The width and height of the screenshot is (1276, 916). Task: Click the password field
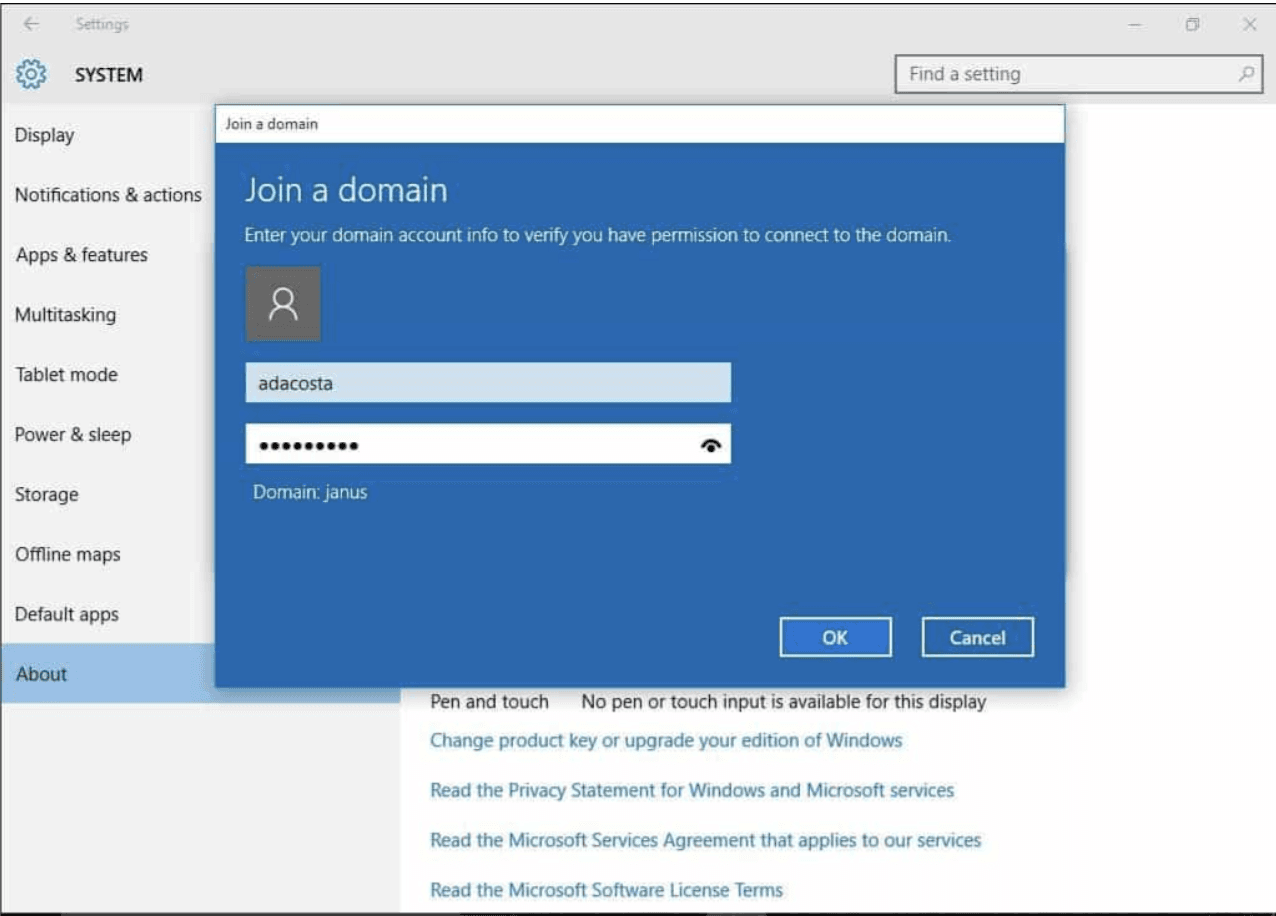coord(488,444)
